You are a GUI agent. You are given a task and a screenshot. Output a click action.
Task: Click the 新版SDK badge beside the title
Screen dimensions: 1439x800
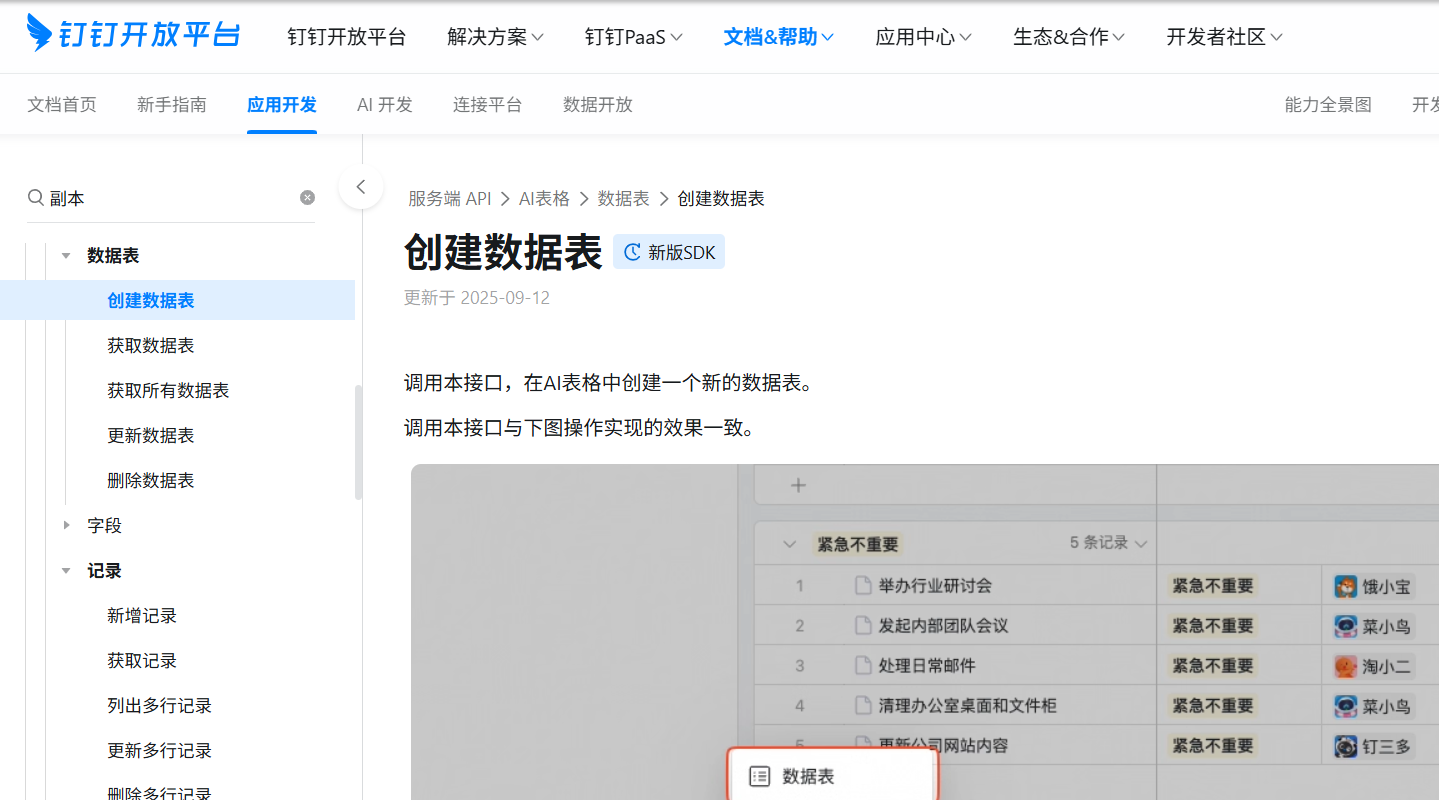669,252
